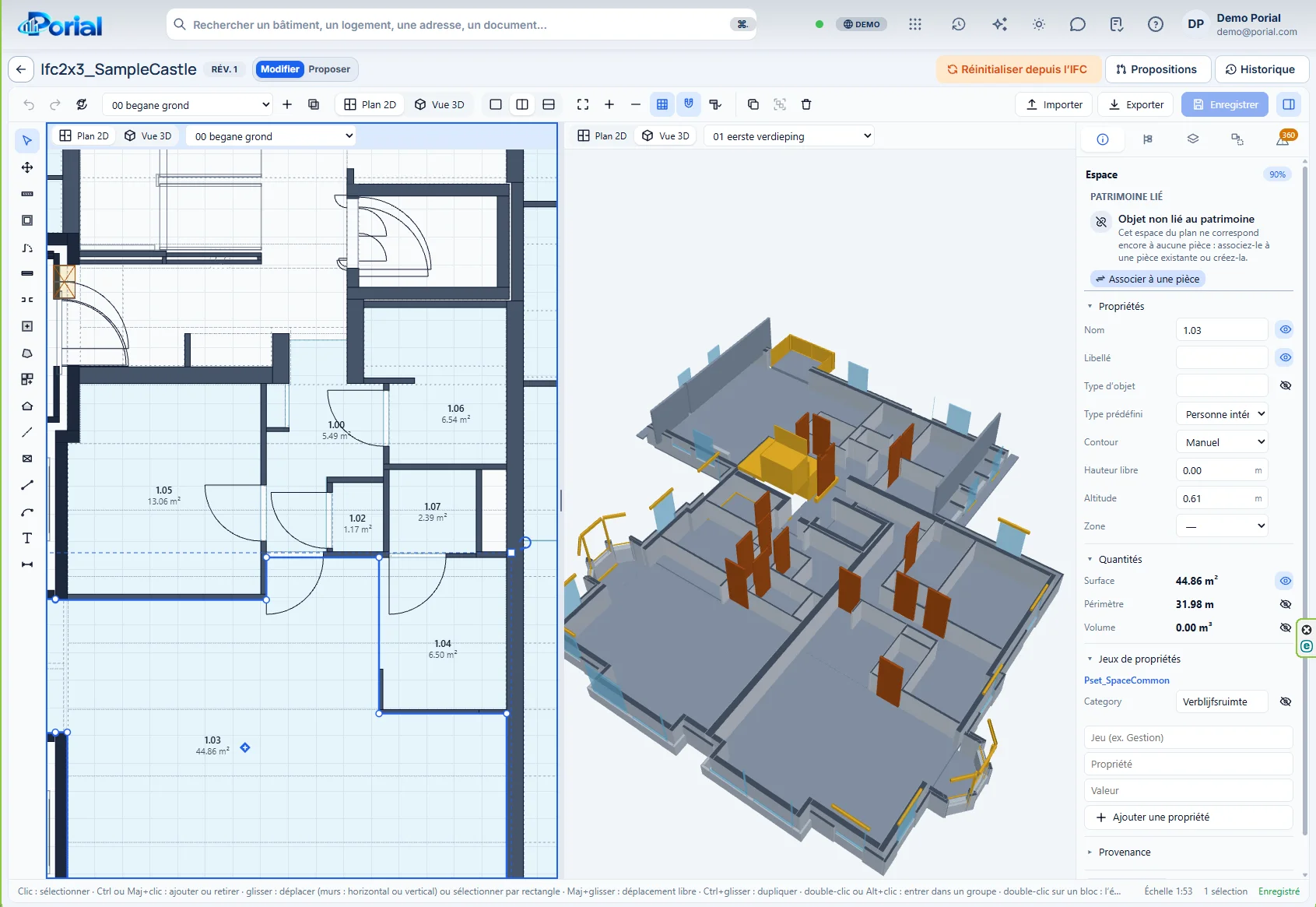Choose the text tool in left toolbar
Image resolution: width=1316 pixels, height=907 pixels.
point(27,538)
